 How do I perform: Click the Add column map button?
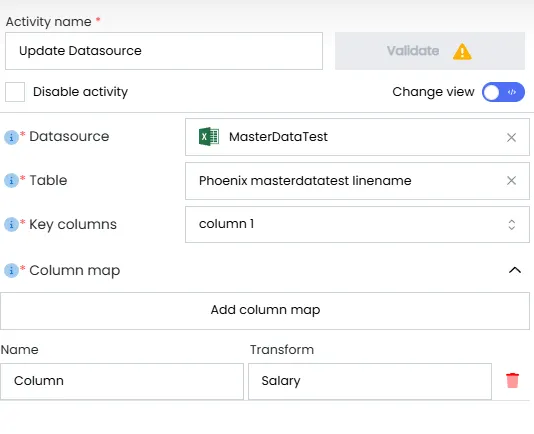[265, 311]
